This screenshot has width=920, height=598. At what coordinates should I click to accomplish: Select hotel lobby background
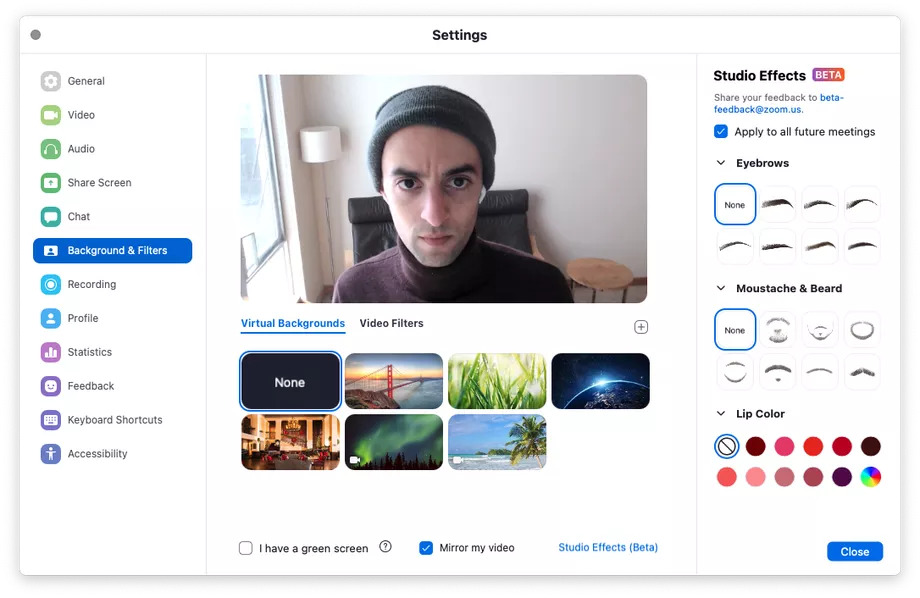290,442
